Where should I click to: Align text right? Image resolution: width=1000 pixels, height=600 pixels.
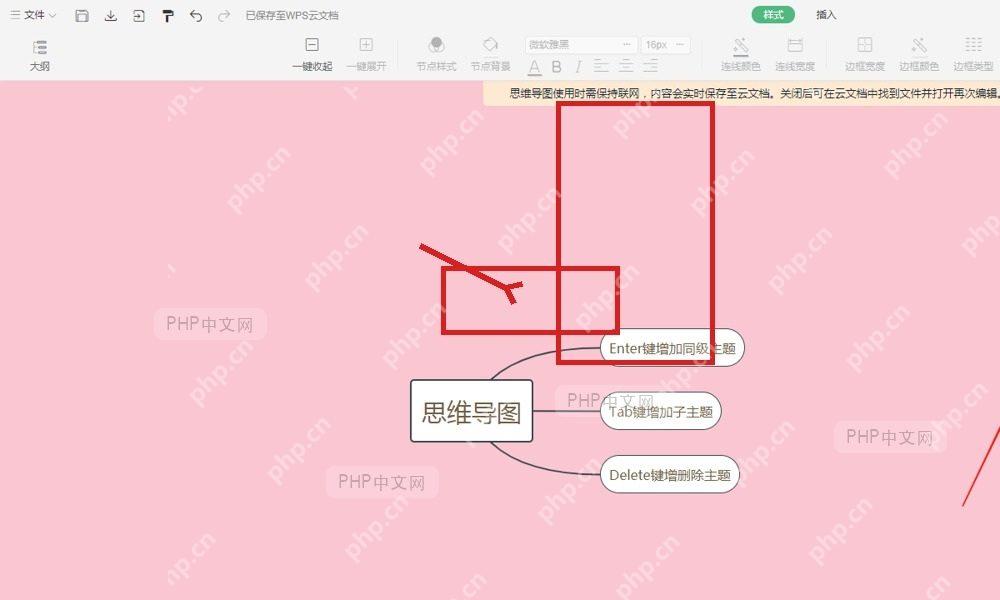tap(651, 66)
